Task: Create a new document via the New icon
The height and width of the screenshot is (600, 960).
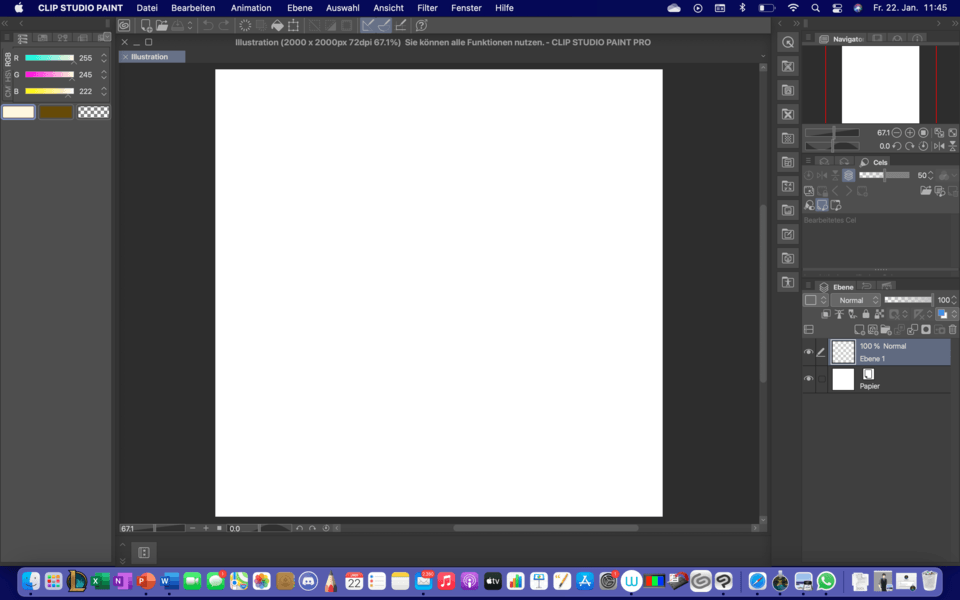Action: tap(145, 25)
